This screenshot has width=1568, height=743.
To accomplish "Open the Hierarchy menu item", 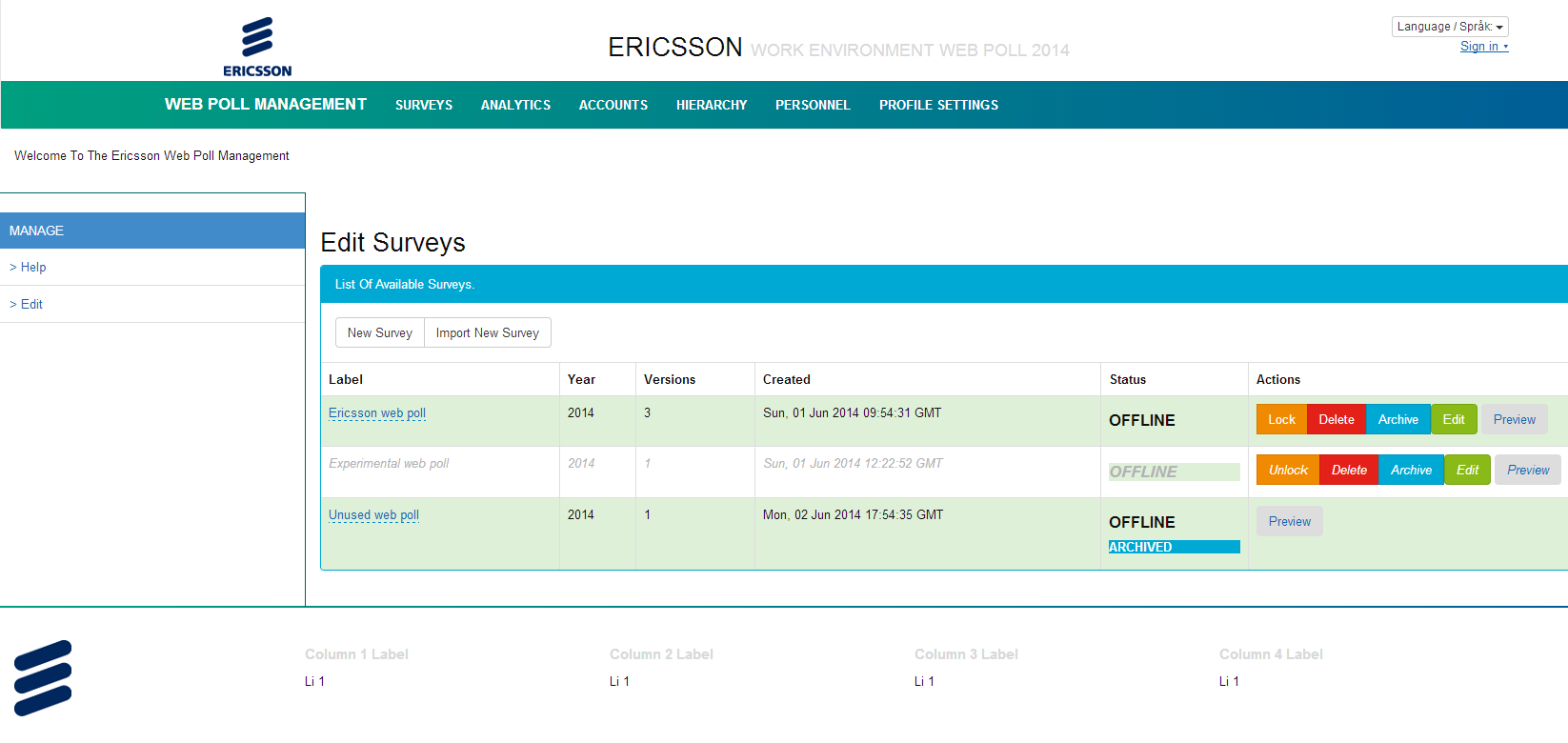I will (712, 105).
